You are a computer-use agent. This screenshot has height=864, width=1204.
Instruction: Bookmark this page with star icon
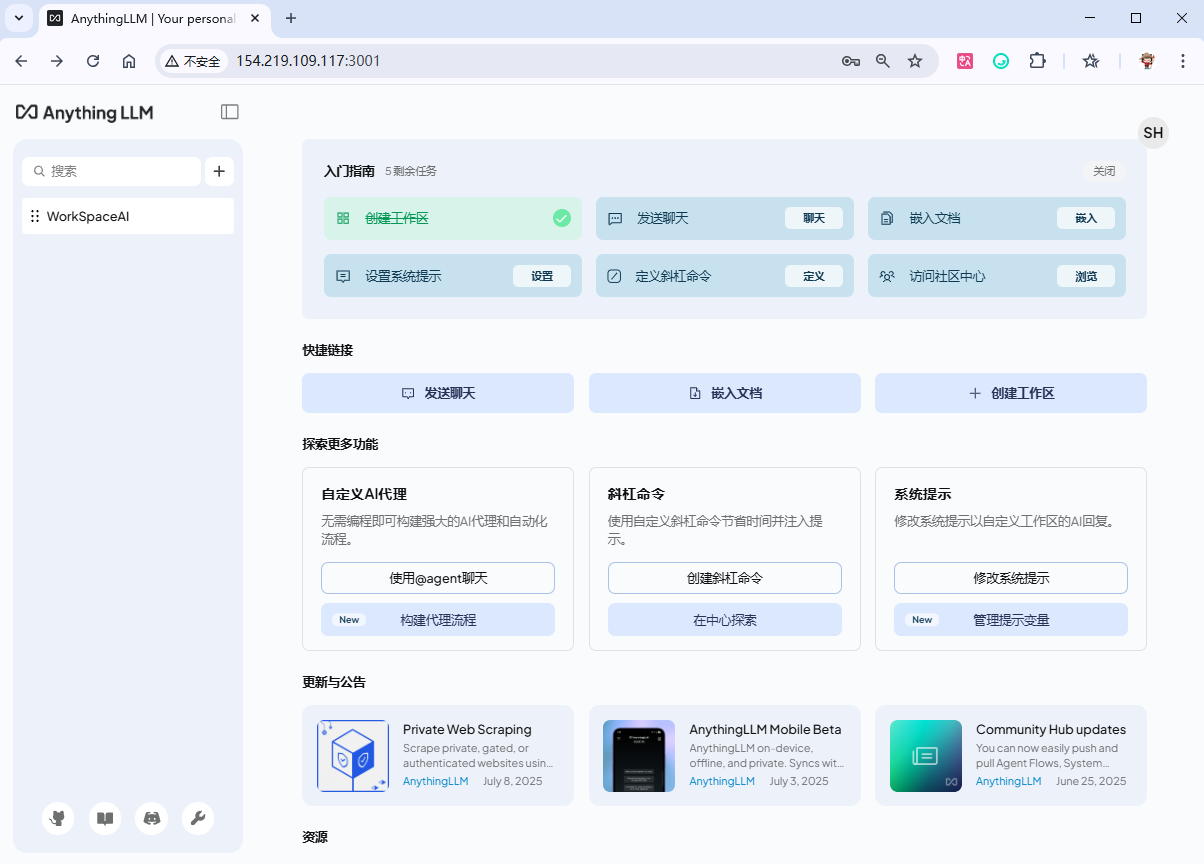click(915, 61)
